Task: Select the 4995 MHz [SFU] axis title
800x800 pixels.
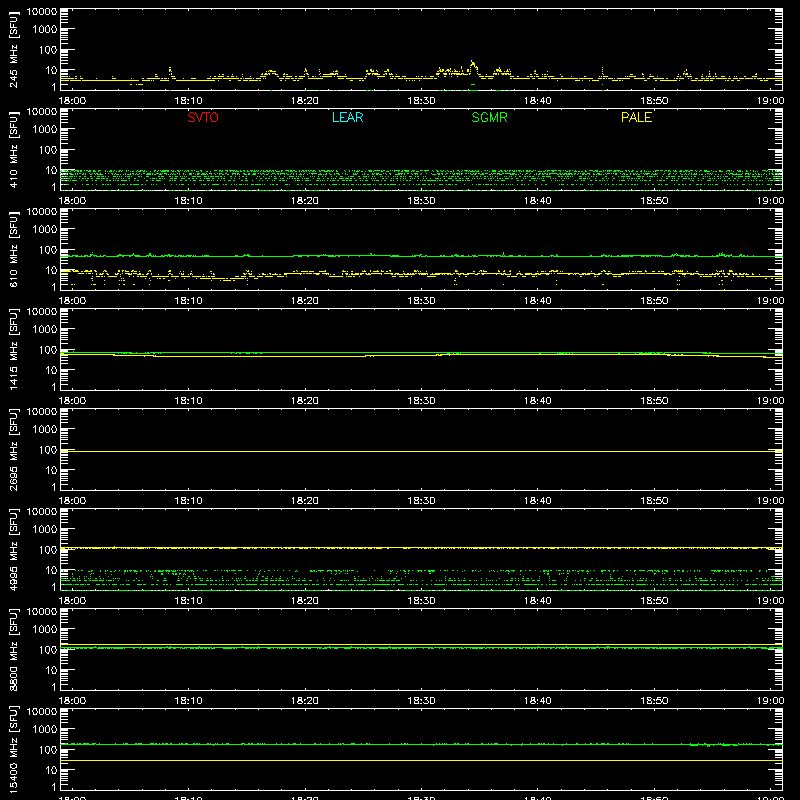Action: point(14,549)
